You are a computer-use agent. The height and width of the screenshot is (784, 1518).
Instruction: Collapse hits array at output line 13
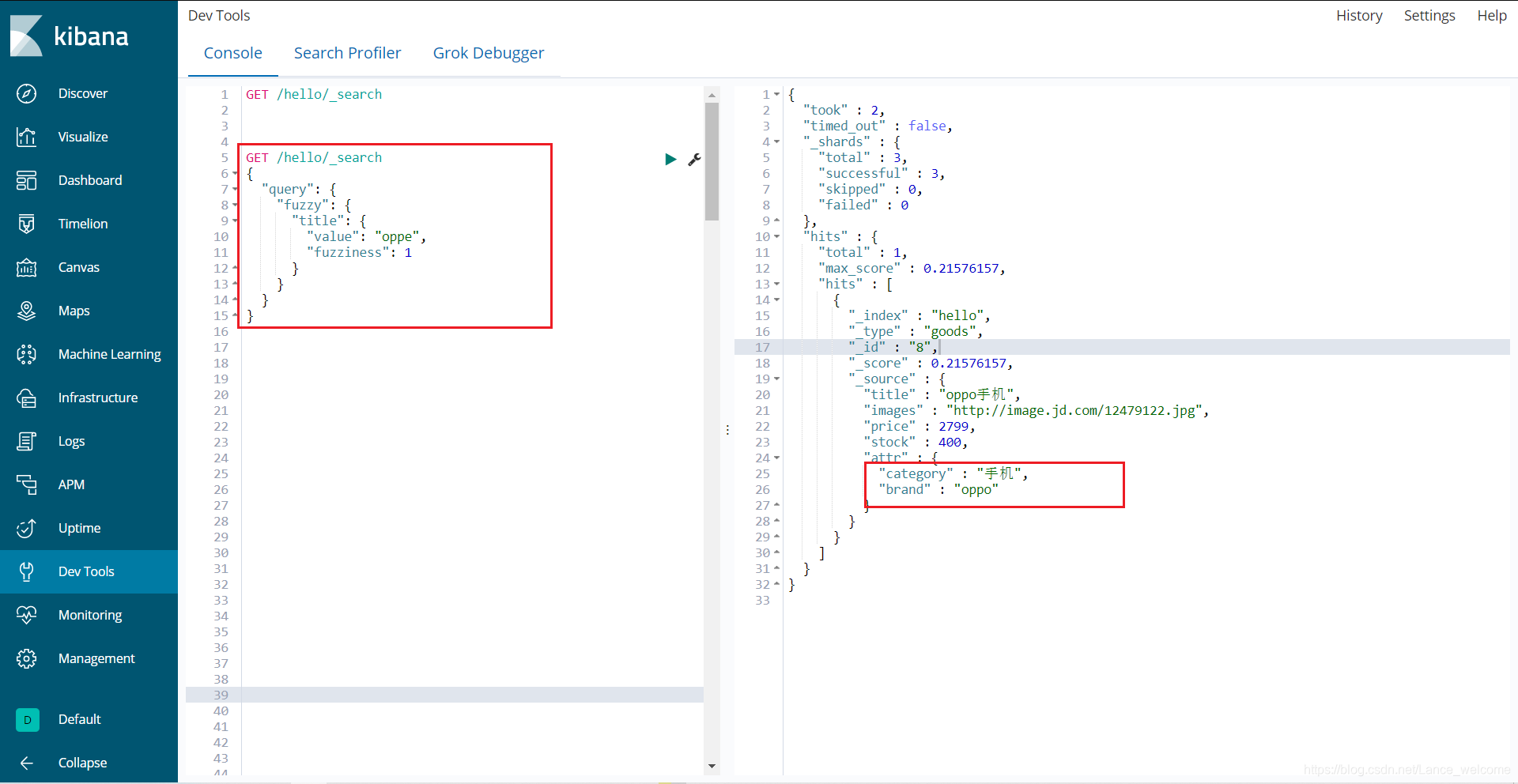pyautogui.click(x=776, y=285)
